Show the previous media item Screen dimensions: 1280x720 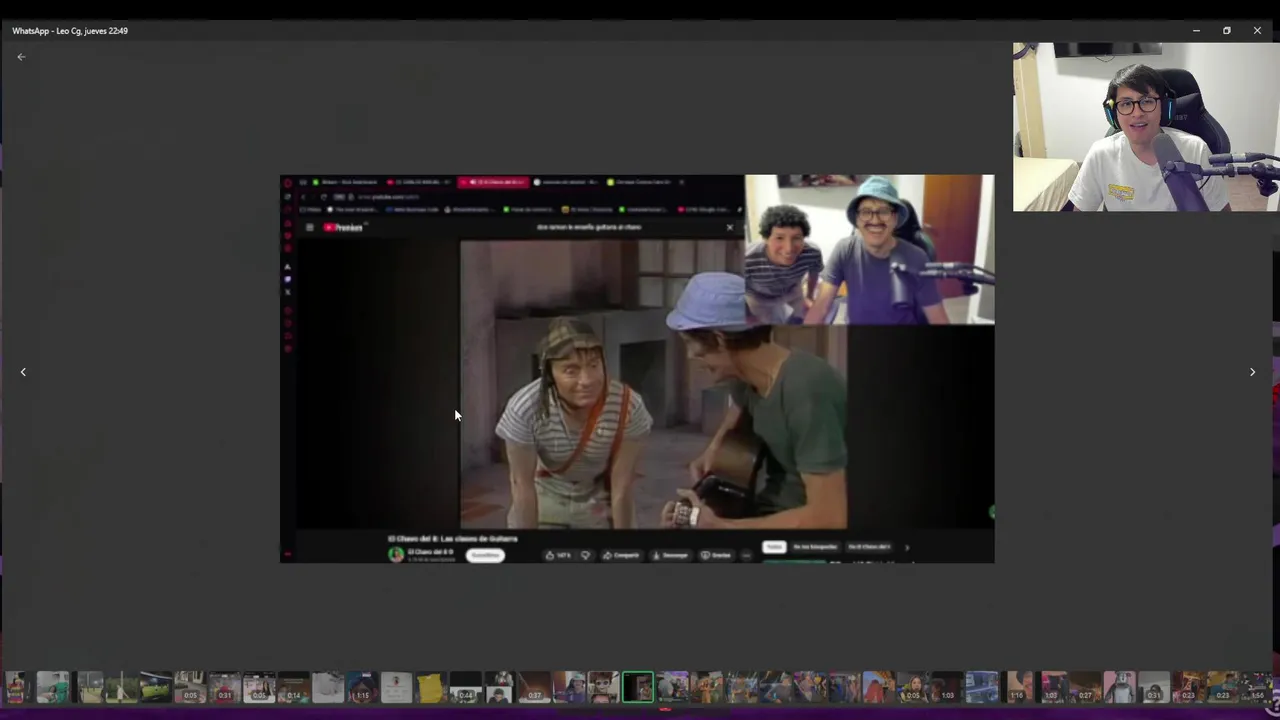click(23, 372)
